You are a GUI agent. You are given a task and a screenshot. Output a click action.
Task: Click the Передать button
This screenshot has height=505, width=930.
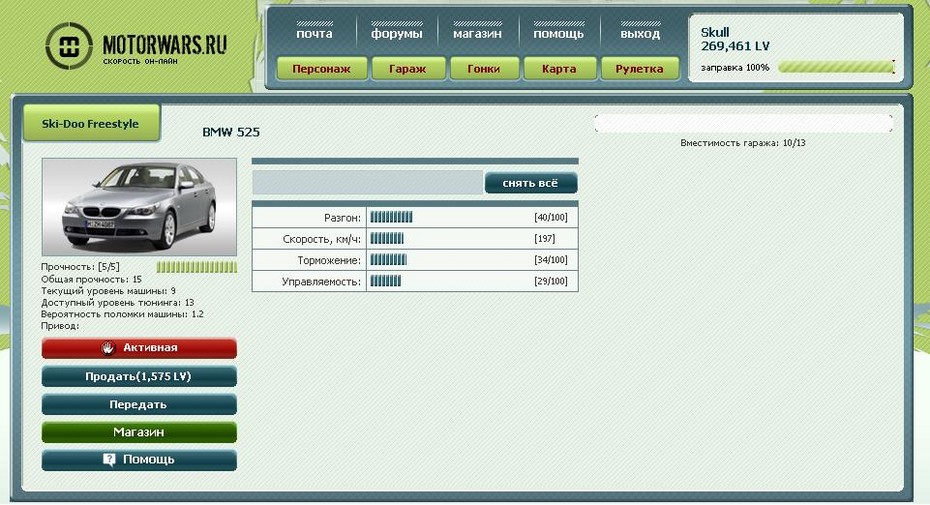point(139,404)
